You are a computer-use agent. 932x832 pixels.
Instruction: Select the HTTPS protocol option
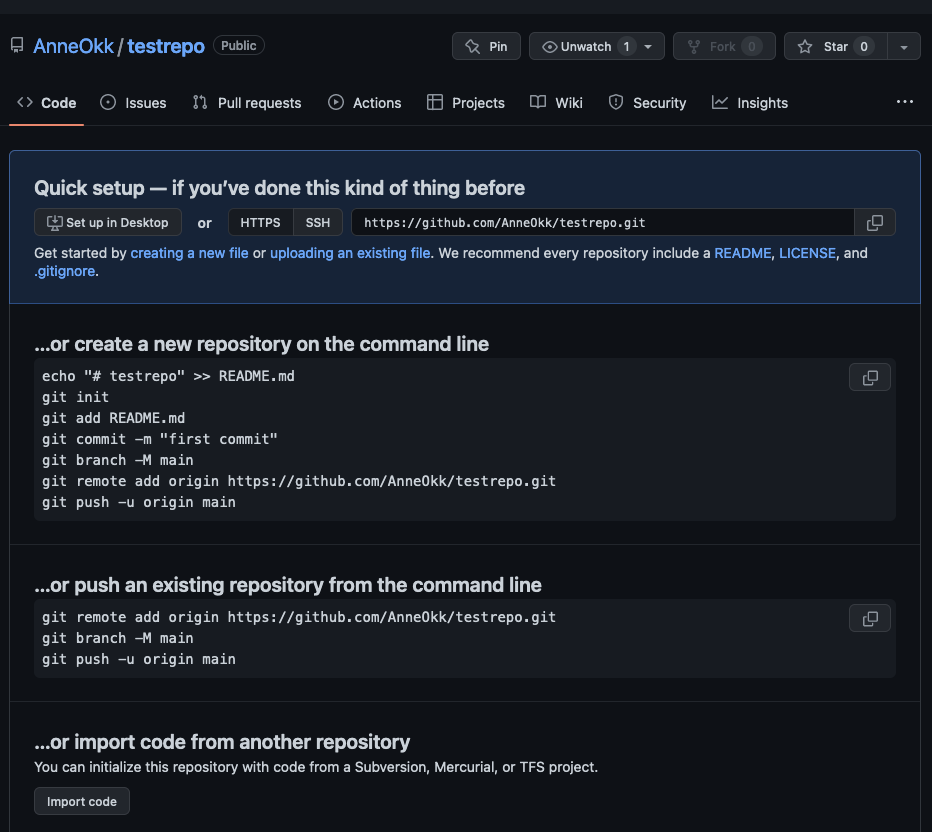(260, 222)
